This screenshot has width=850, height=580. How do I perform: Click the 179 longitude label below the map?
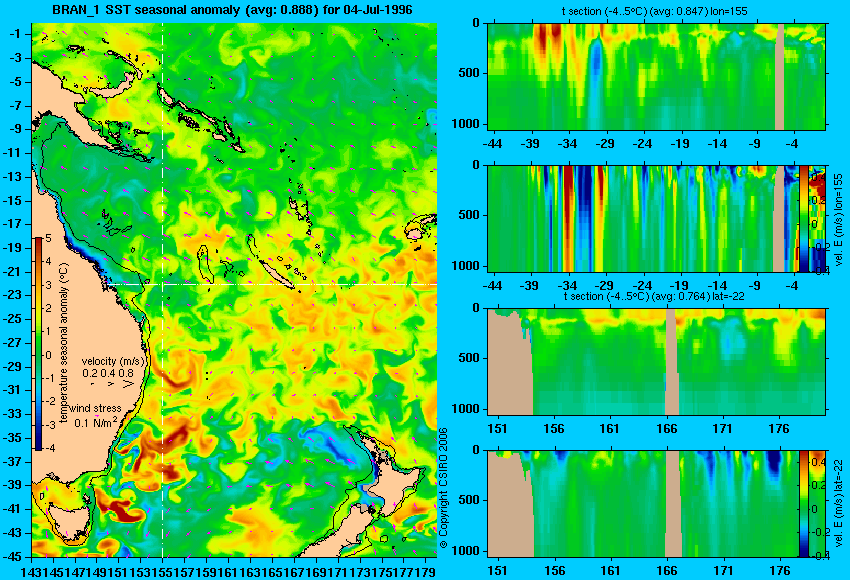(x=427, y=571)
